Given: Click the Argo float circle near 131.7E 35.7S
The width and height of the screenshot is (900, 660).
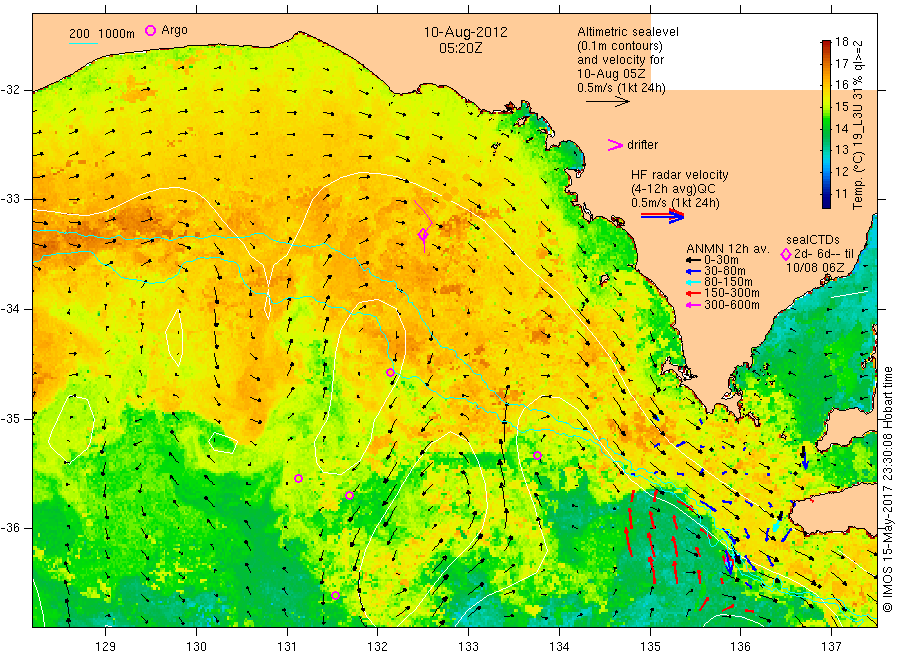Looking at the screenshot, I should click(350, 495).
